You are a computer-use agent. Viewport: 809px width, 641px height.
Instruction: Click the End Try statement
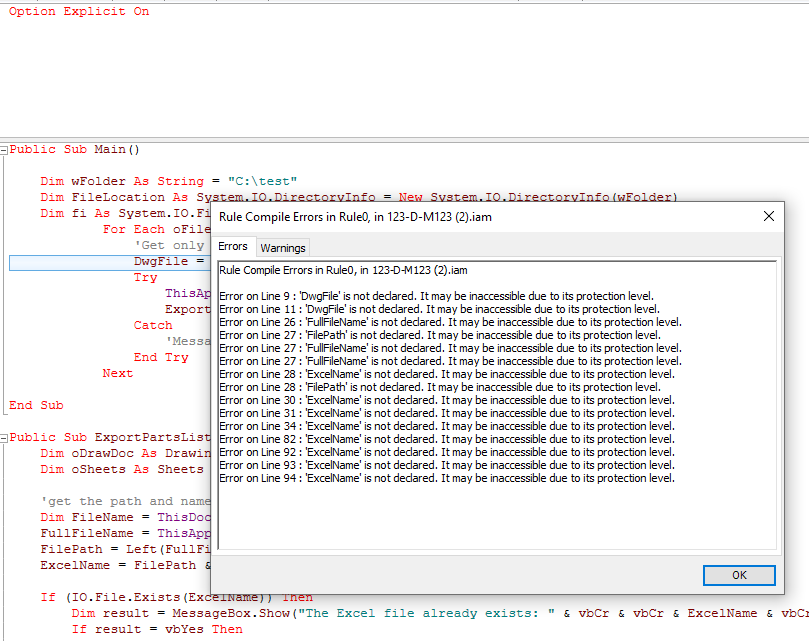(x=161, y=357)
